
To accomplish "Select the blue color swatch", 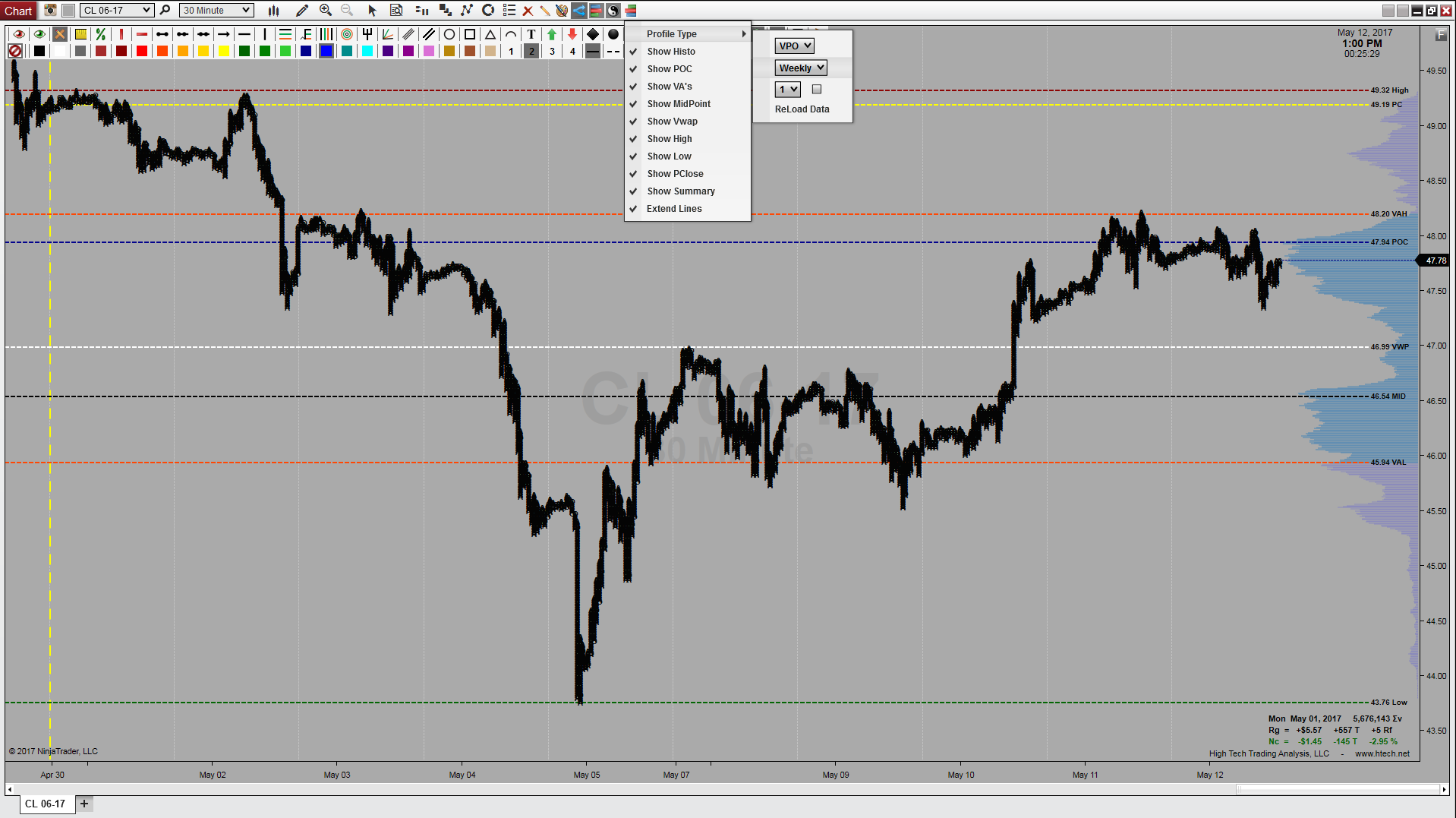I will (x=326, y=51).
